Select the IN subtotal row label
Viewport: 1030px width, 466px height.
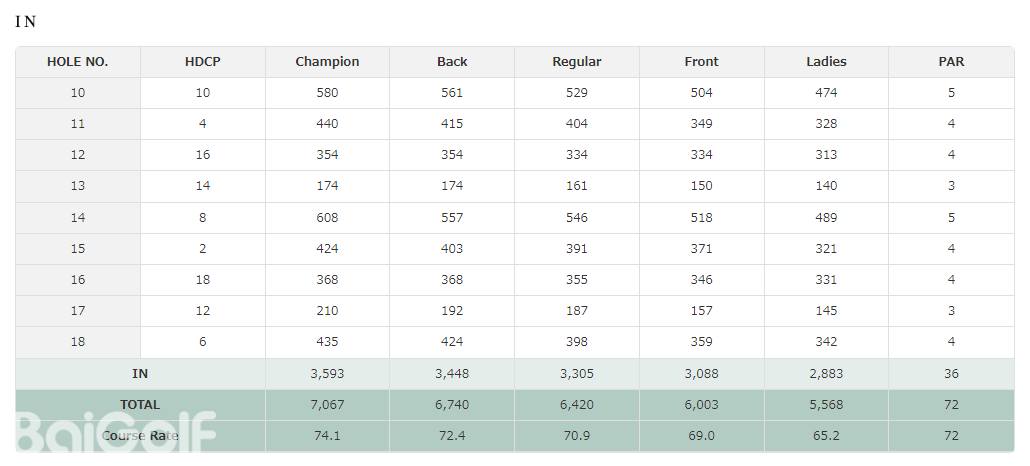click(140, 374)
